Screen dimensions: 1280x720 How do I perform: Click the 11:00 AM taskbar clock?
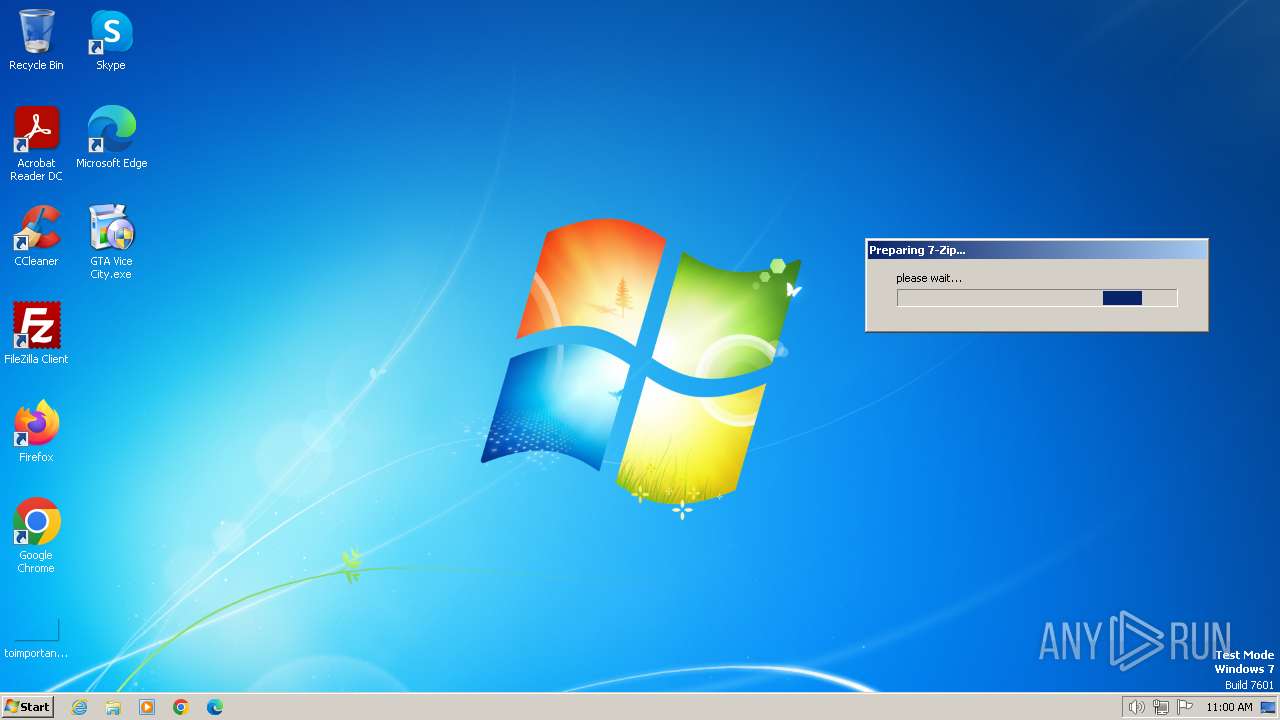pyautogui.click(x=1229, y=707)
